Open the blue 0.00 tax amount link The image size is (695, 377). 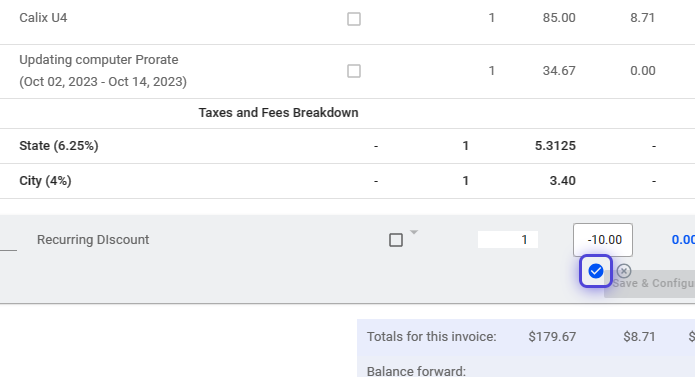point(683,240)
